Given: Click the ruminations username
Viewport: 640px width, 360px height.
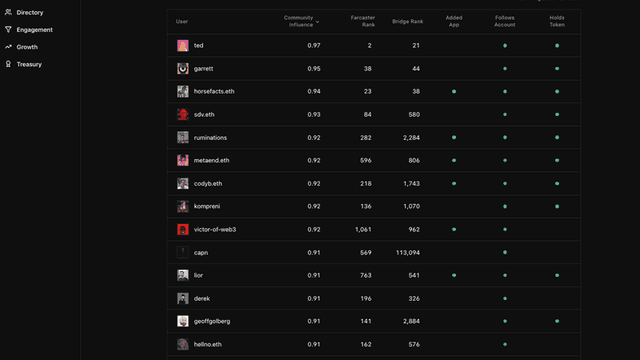Looking at the screenshot, I should [210, 138].
